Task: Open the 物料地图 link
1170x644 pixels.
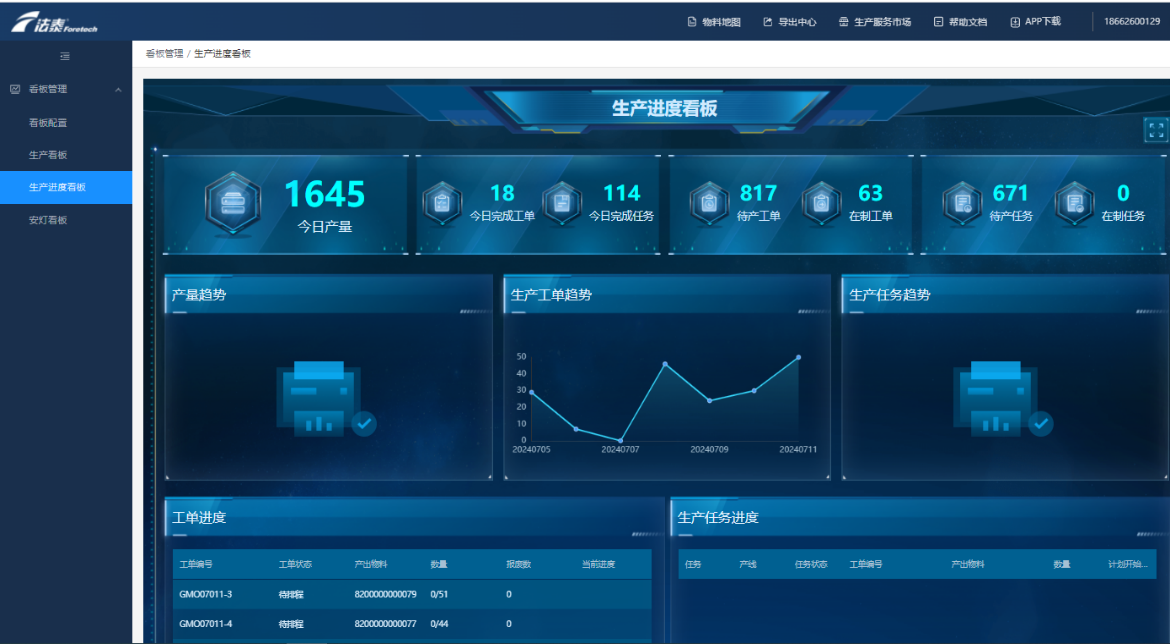Action: tap(721, 22)
